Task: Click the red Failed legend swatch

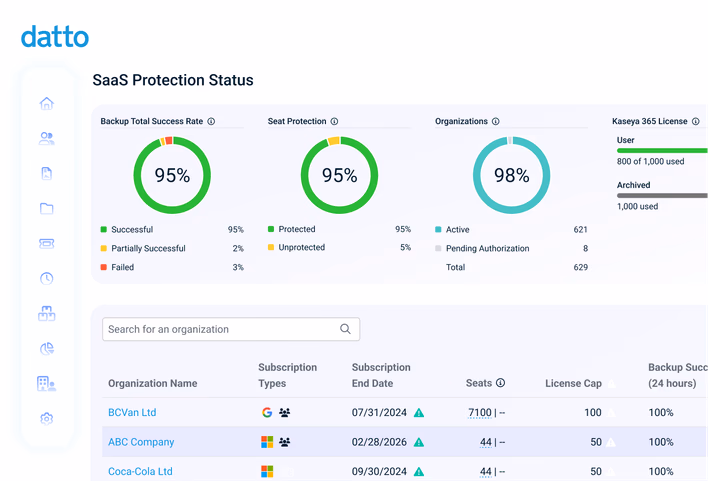Action: coord(103,267)
